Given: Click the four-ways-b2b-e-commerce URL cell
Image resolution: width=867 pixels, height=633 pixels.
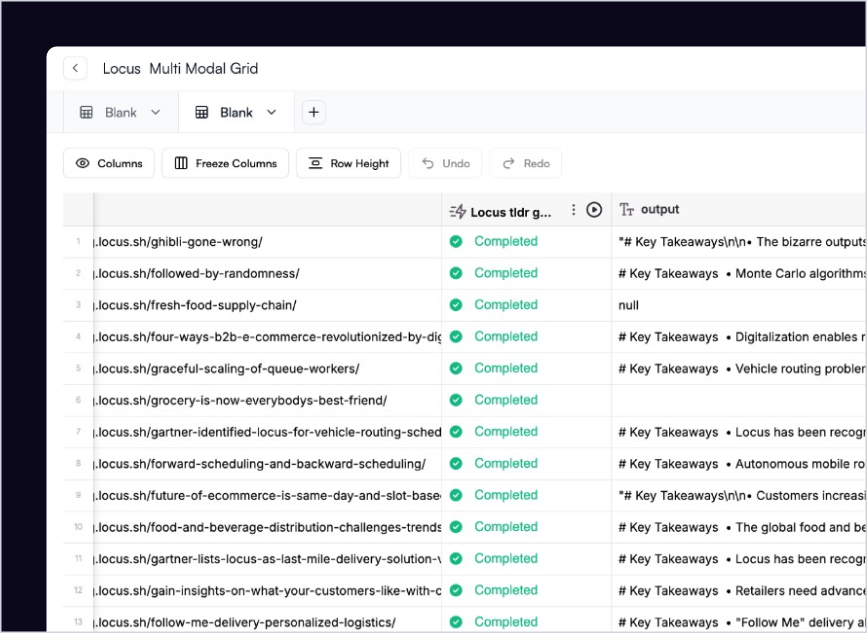Looking at the screenshot, I should tap(268, 337).
